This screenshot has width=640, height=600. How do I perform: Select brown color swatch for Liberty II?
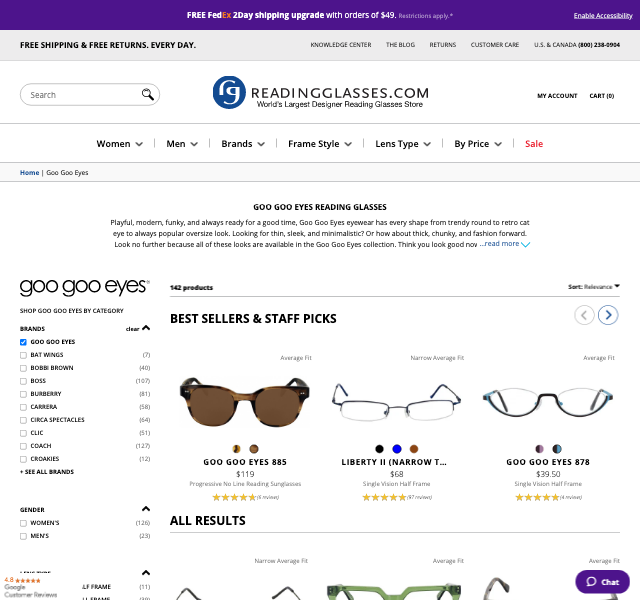414,449
